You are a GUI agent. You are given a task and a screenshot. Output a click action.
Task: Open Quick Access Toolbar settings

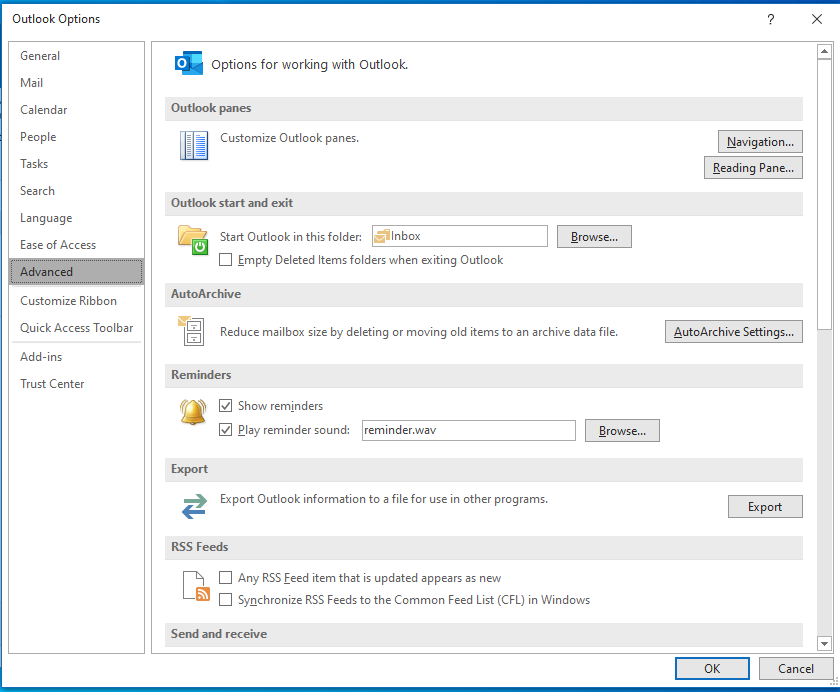[x=76, y=328]
